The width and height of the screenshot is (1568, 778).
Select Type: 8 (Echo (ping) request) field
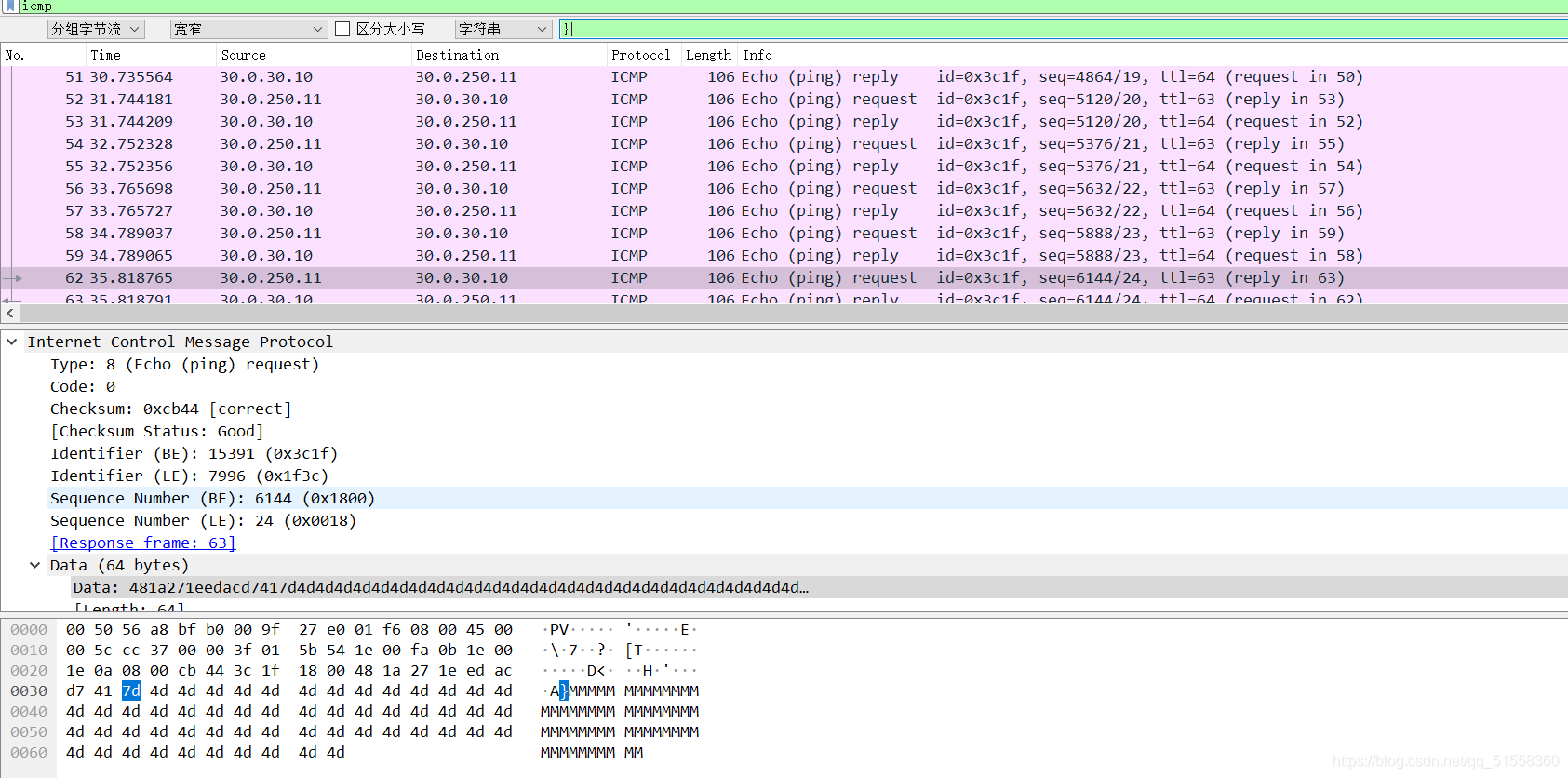[184, 364]
